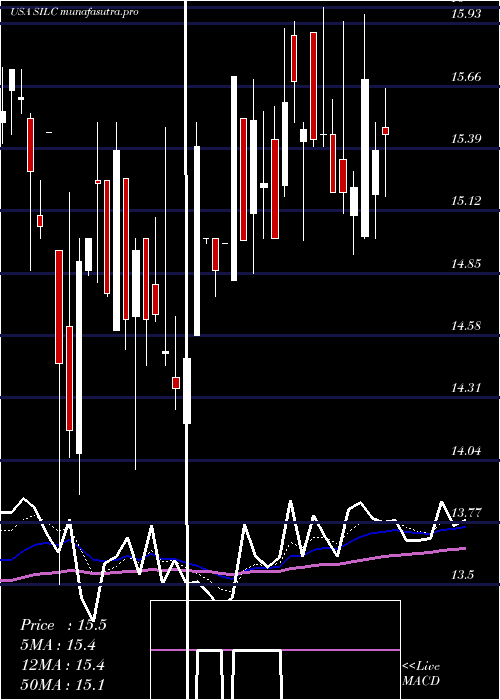This screenshot has height=700, width=500.
Task: Click the <<Live MACD label
Action: coord(421,674)
